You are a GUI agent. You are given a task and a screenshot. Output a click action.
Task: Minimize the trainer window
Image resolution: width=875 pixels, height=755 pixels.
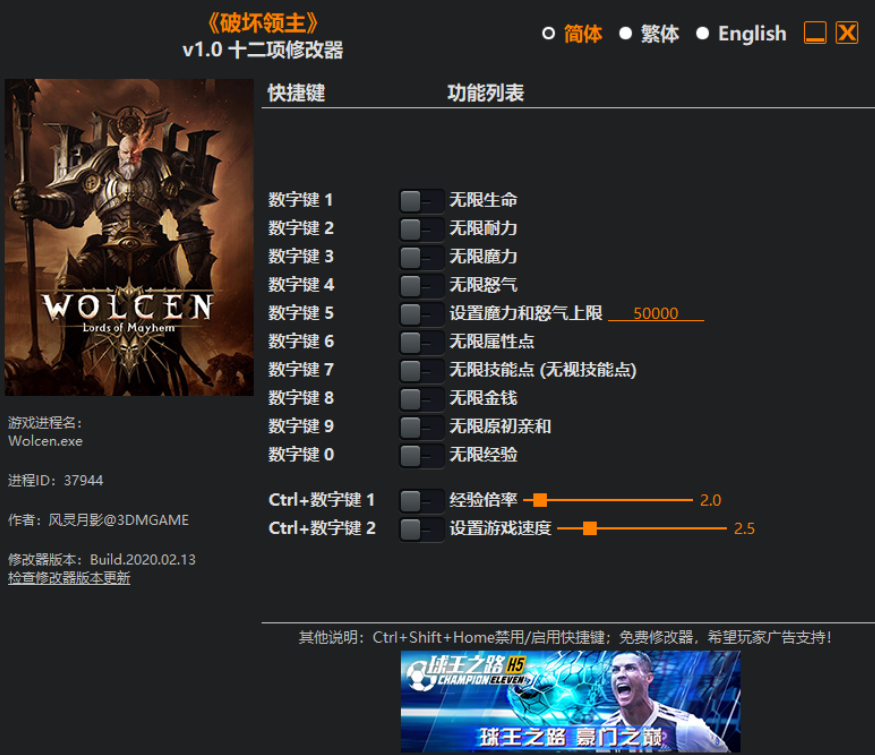coord(815,33)
